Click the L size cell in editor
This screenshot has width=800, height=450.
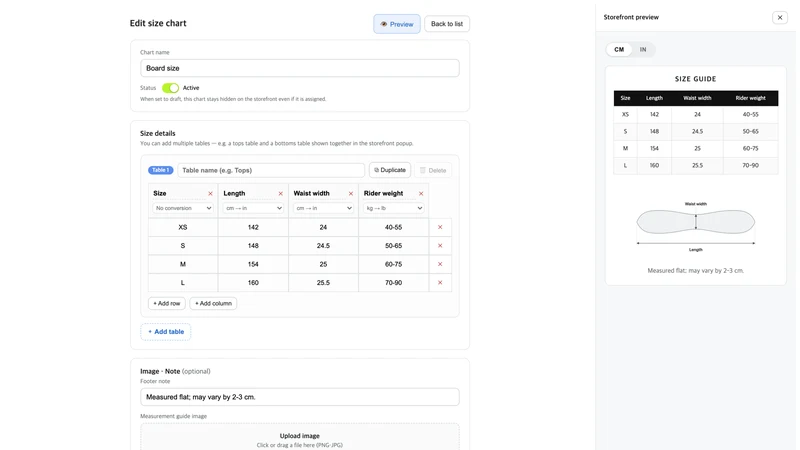click(x=183, y=282)
